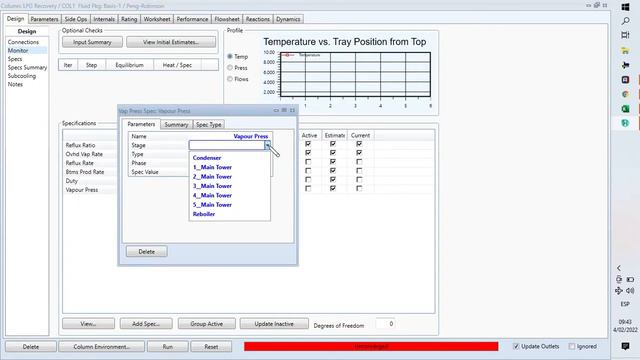Screen dimensions: 640x360
Task: Enable the Ignored checkbox
Action: pos(572,346)
